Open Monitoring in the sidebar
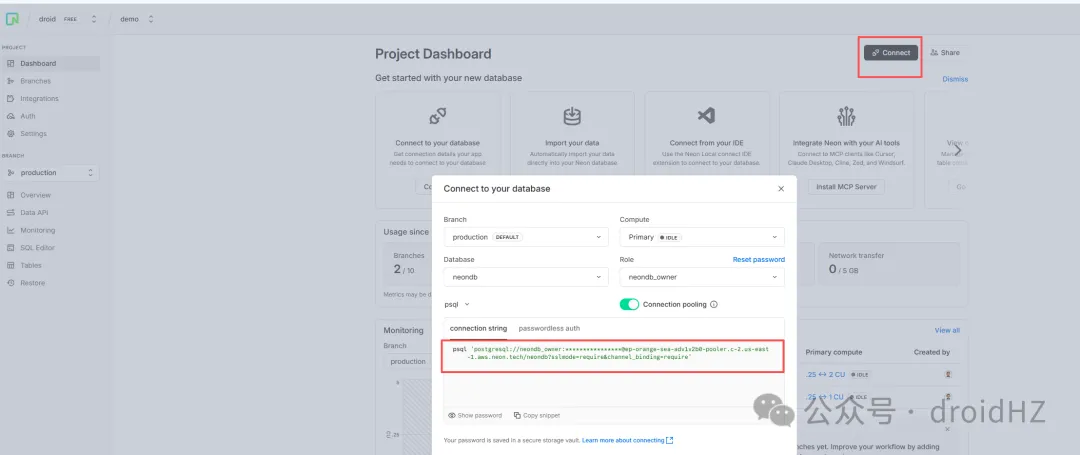This screenshot has height=455, width=1080. (37, 230)
